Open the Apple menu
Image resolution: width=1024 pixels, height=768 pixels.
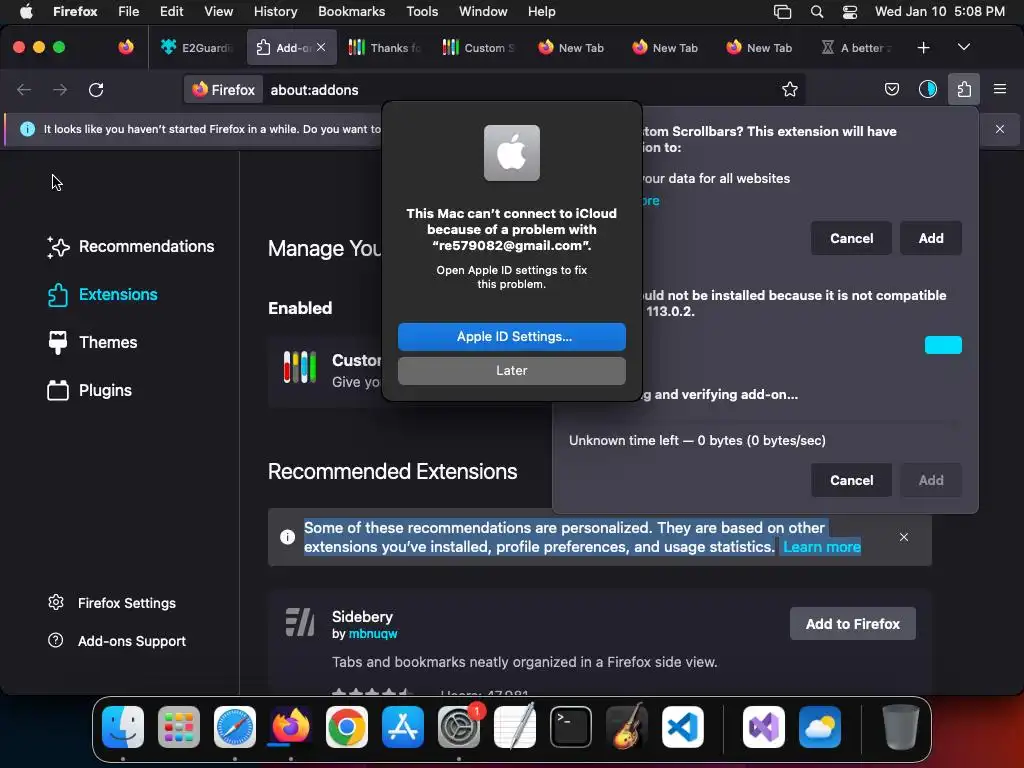pos(26,12)
